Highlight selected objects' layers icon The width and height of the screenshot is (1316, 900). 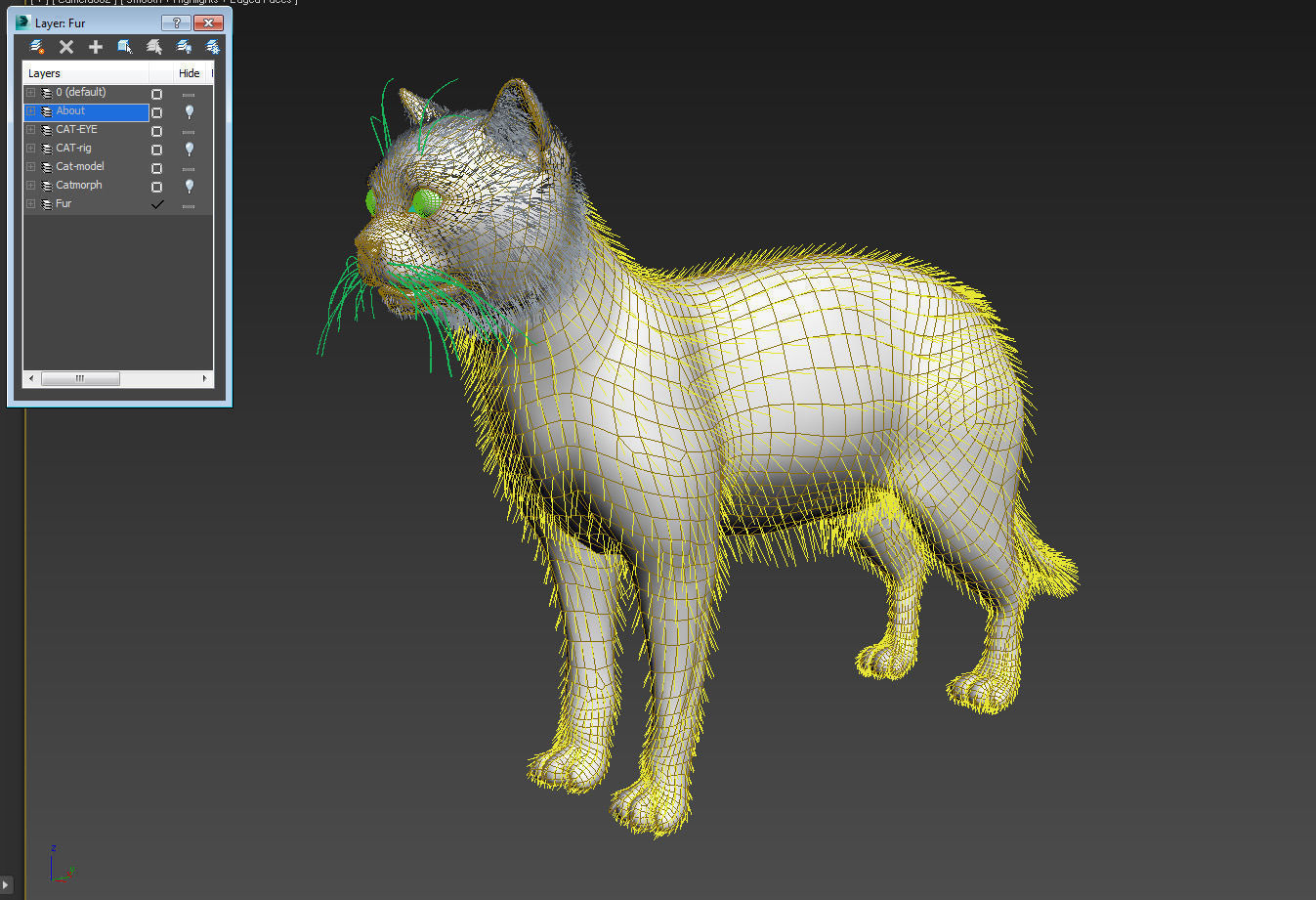154,47
